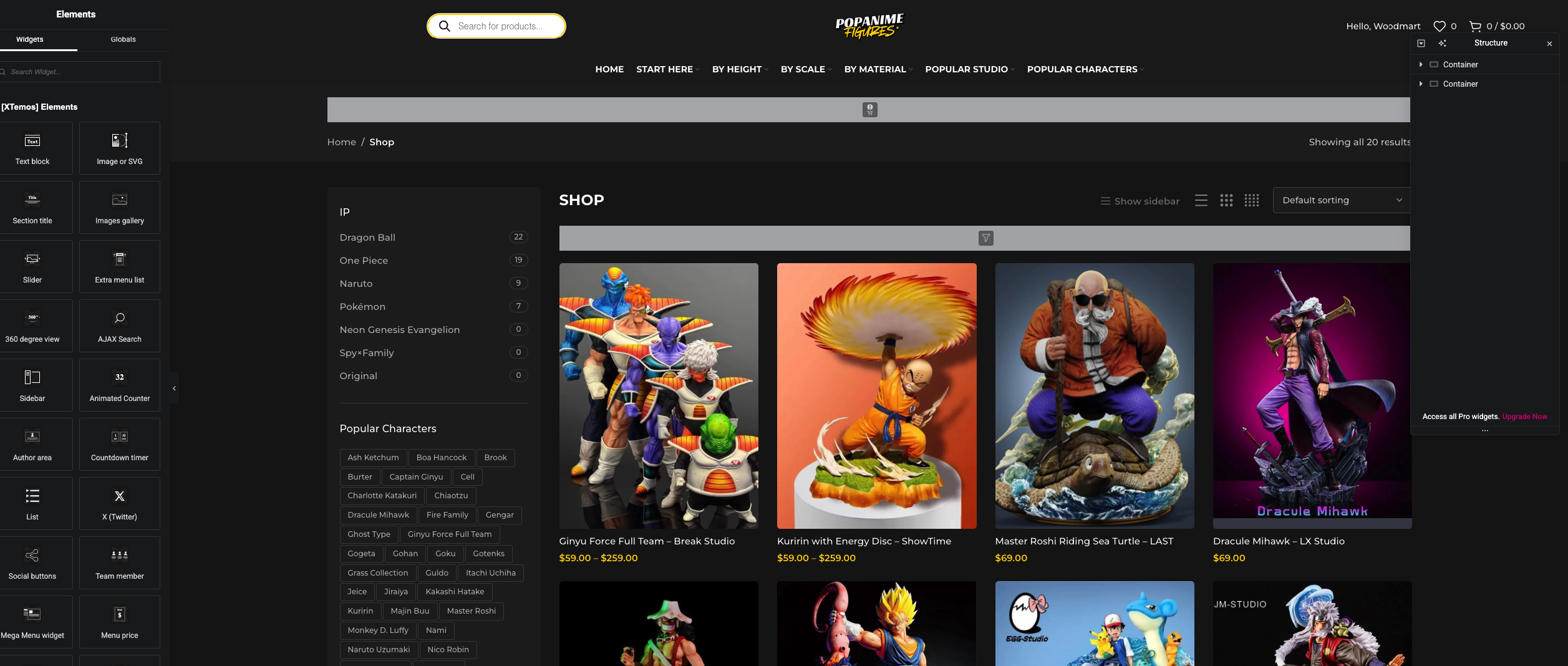Click the Home breadcrumb link
The width and height of the screenshot is (1568, 666).
point(342,142)
